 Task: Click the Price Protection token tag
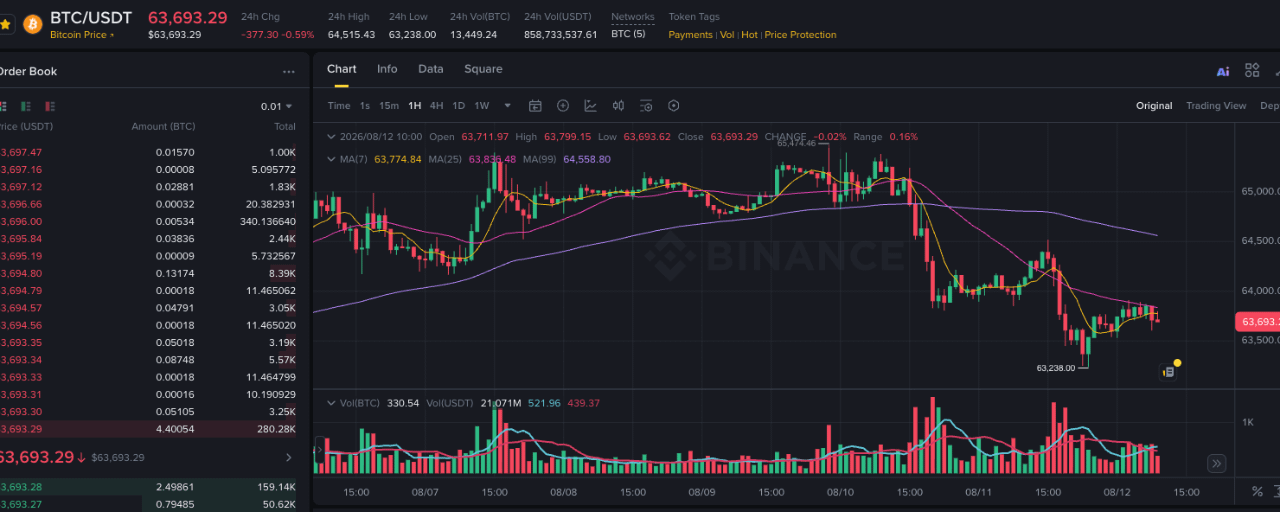[x=801, y=35]
